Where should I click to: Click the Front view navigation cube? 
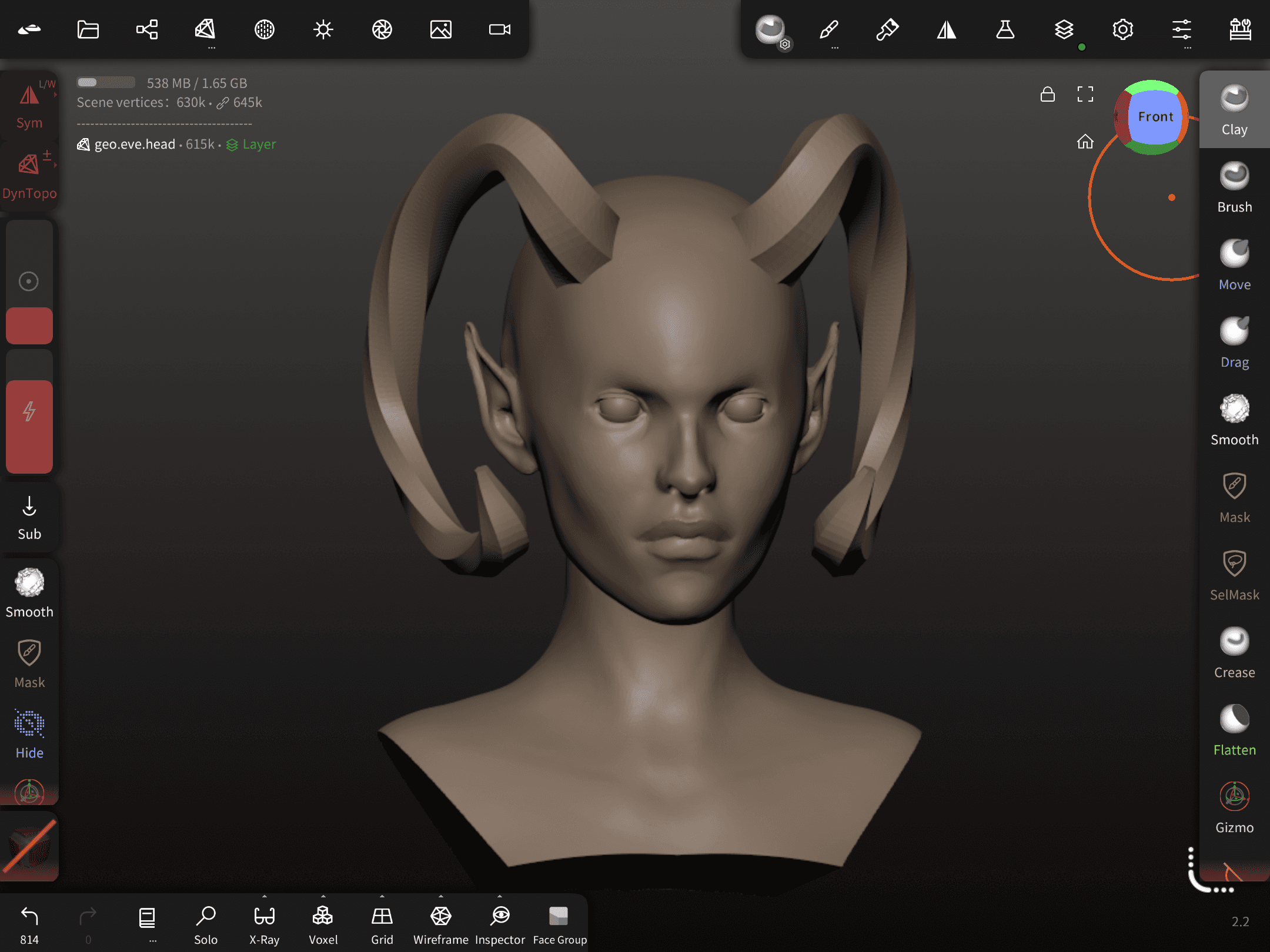(x=1155, y=117)
